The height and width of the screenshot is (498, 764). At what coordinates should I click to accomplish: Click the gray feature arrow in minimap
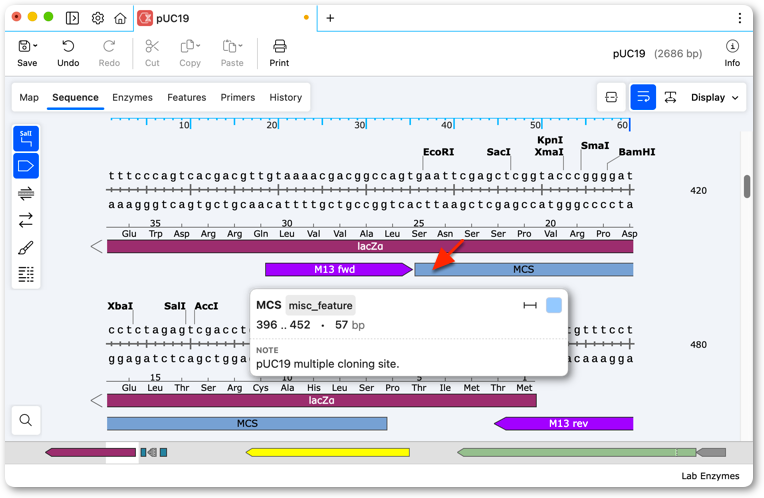[x=711, y=453]
